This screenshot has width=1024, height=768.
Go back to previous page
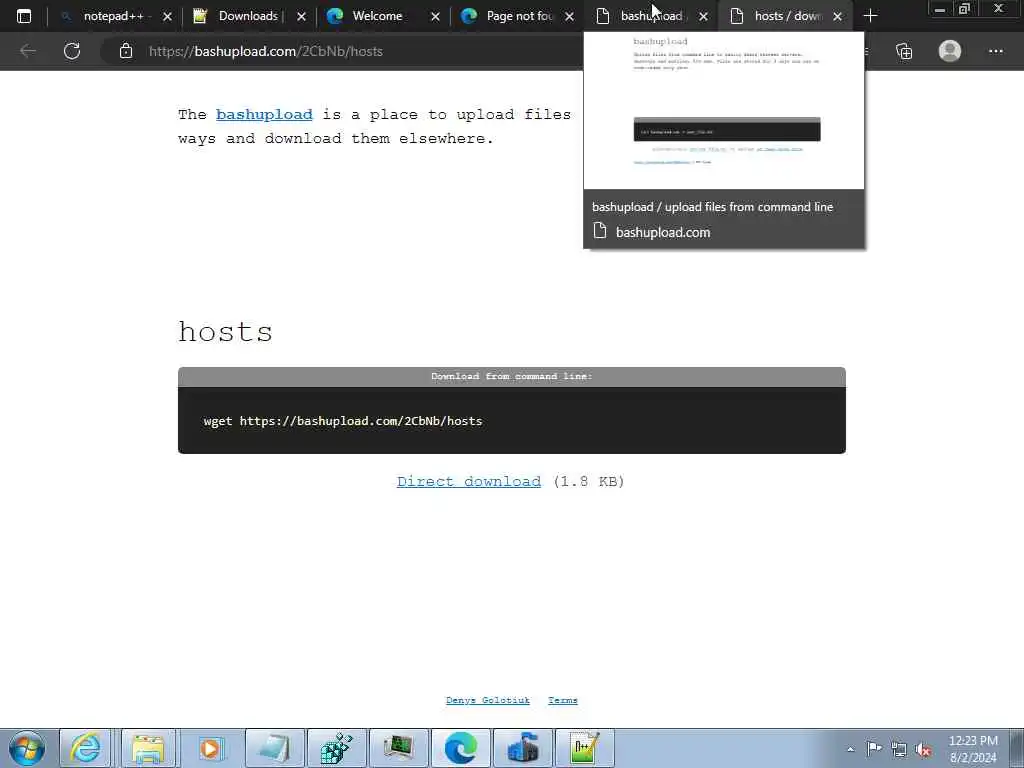pos(27,51)
